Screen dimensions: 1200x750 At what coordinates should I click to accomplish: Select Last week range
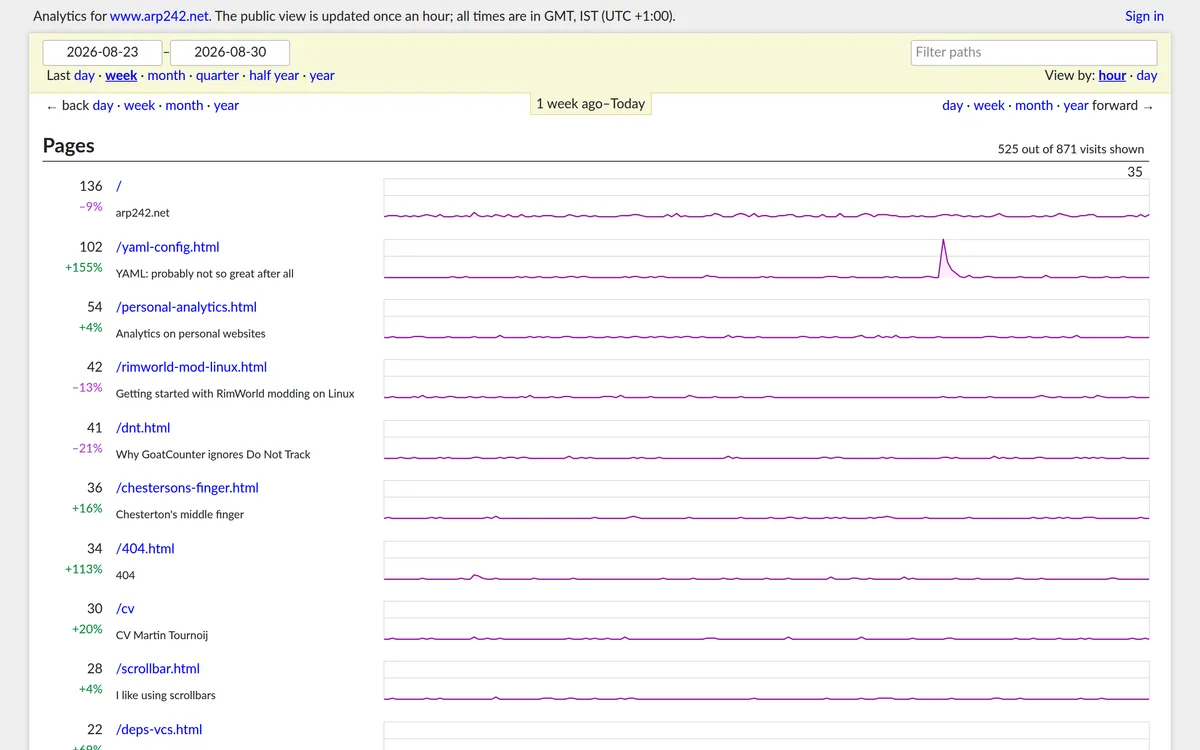pos(121,75)
